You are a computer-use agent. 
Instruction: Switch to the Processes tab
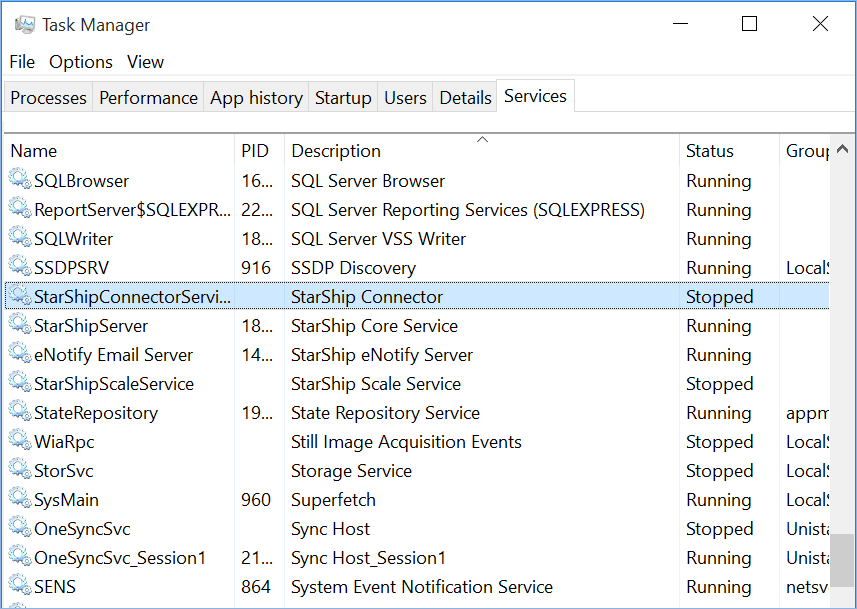click(x=49, y=97)
